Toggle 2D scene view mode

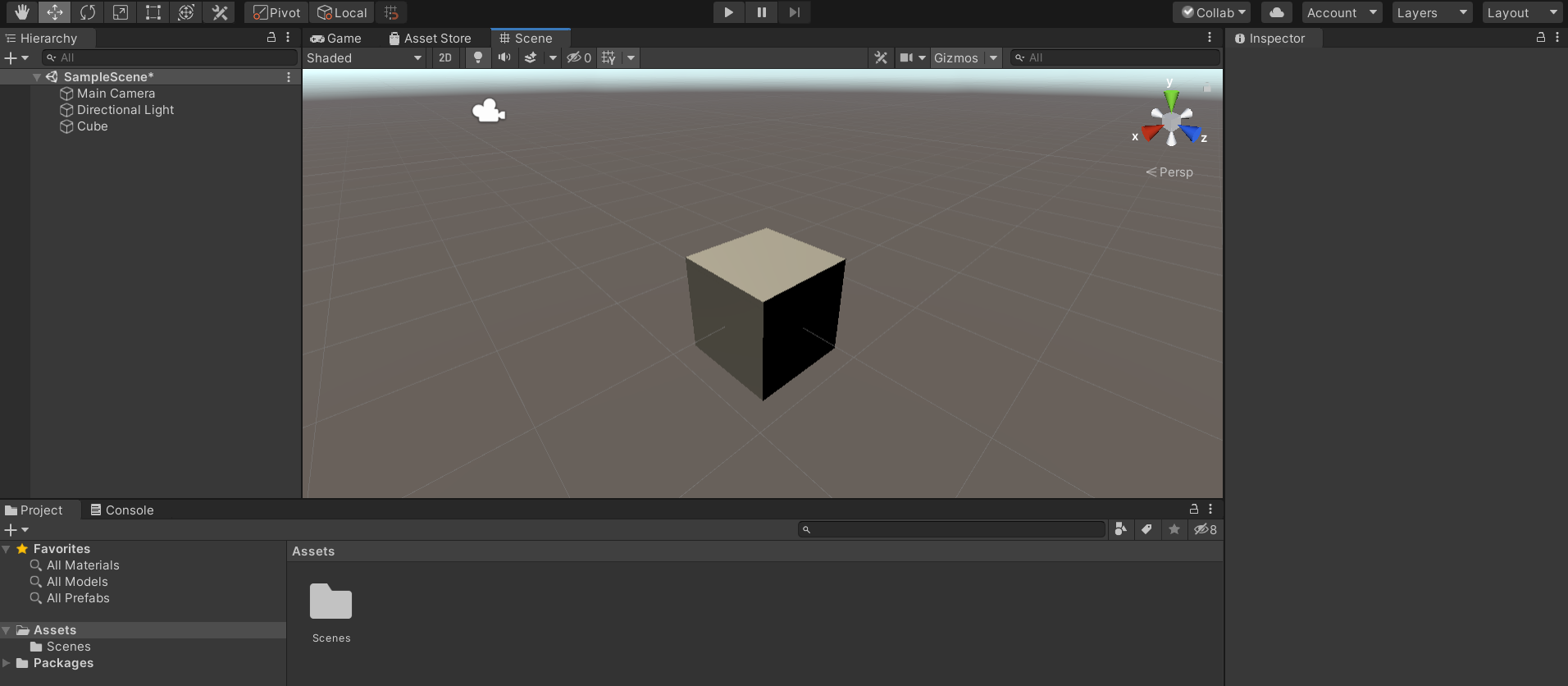click(x=445, y=57)
